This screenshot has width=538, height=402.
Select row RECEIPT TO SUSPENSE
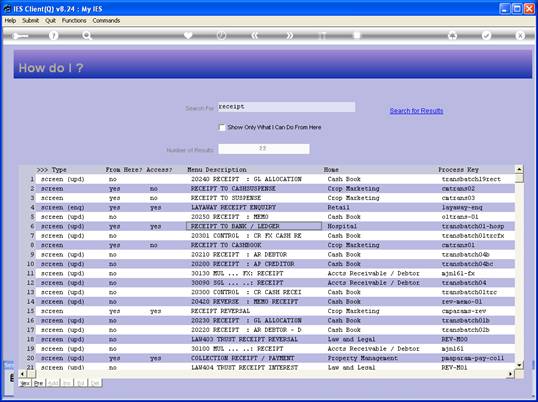click(x=275, y=198)
